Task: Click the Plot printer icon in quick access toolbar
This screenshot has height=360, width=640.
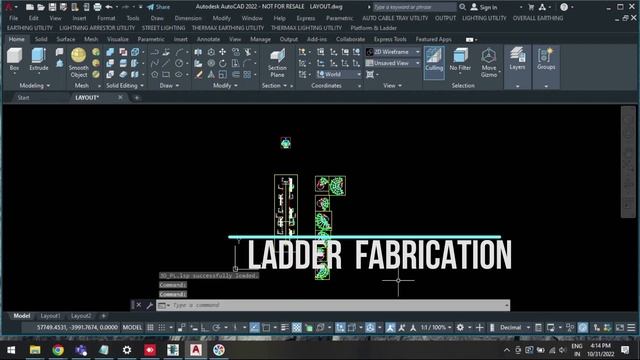Action: (x=97, y=7)
